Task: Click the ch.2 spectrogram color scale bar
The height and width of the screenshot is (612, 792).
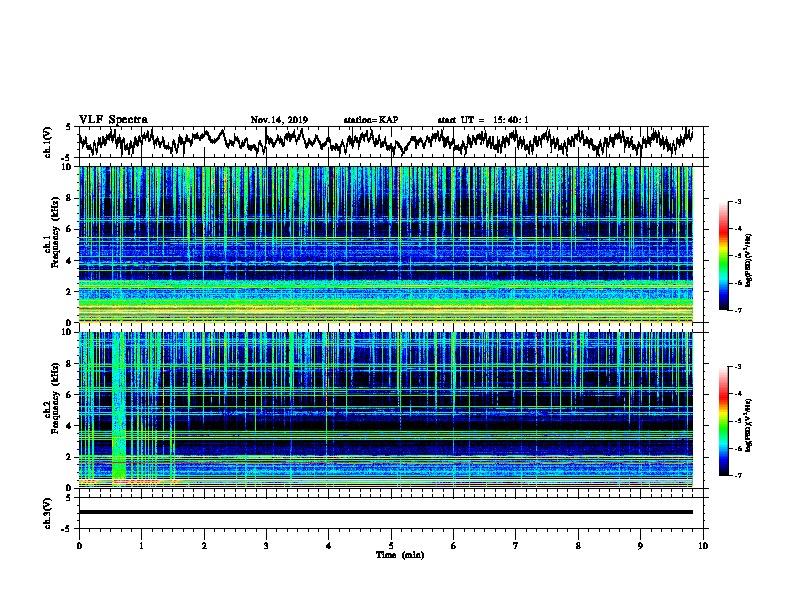Action: [x=723, y=421]
